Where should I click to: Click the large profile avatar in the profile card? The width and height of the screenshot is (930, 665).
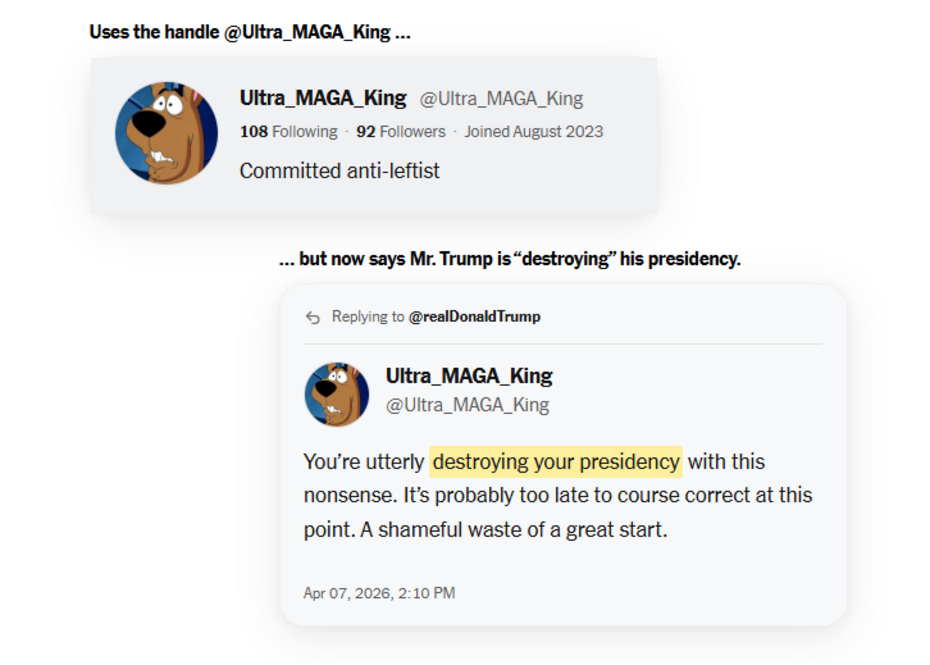point(167,133)
